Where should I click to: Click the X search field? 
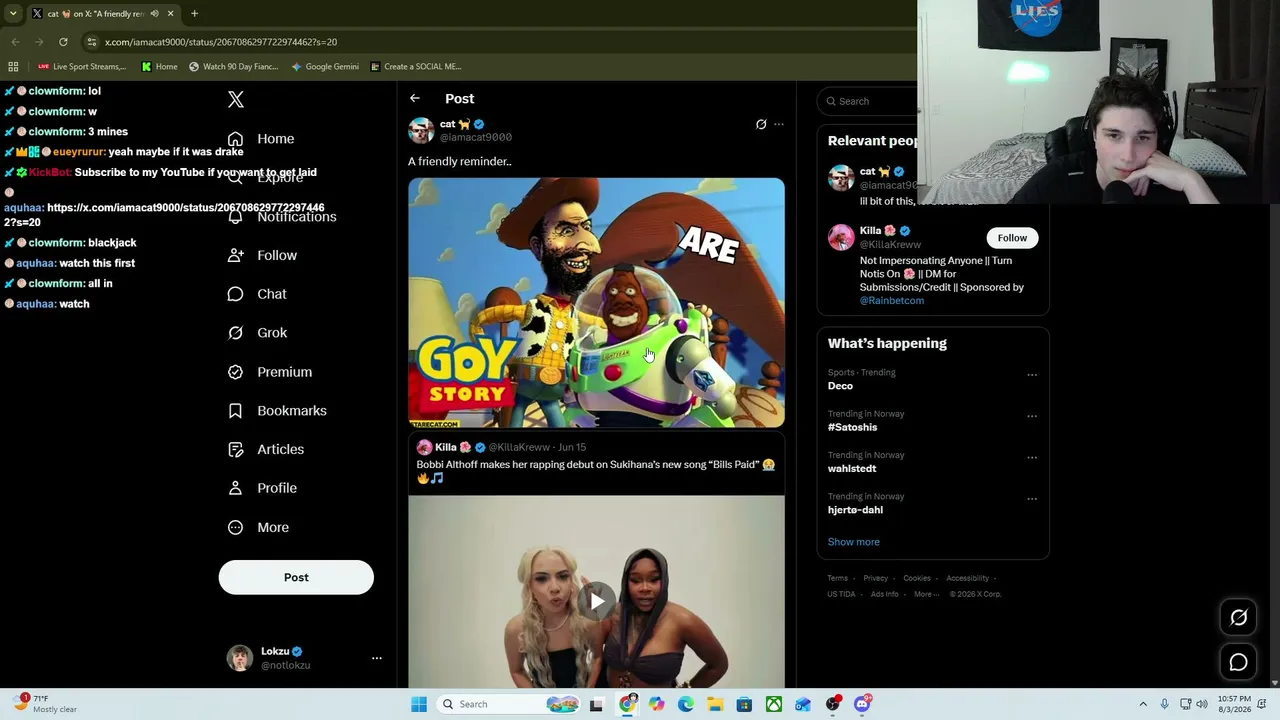[x=868, y=101]
